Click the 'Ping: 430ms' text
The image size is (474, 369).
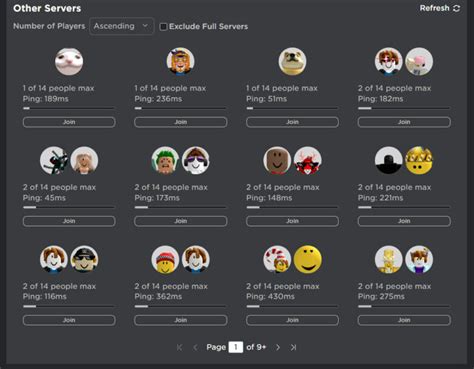(x=270, y=296)
